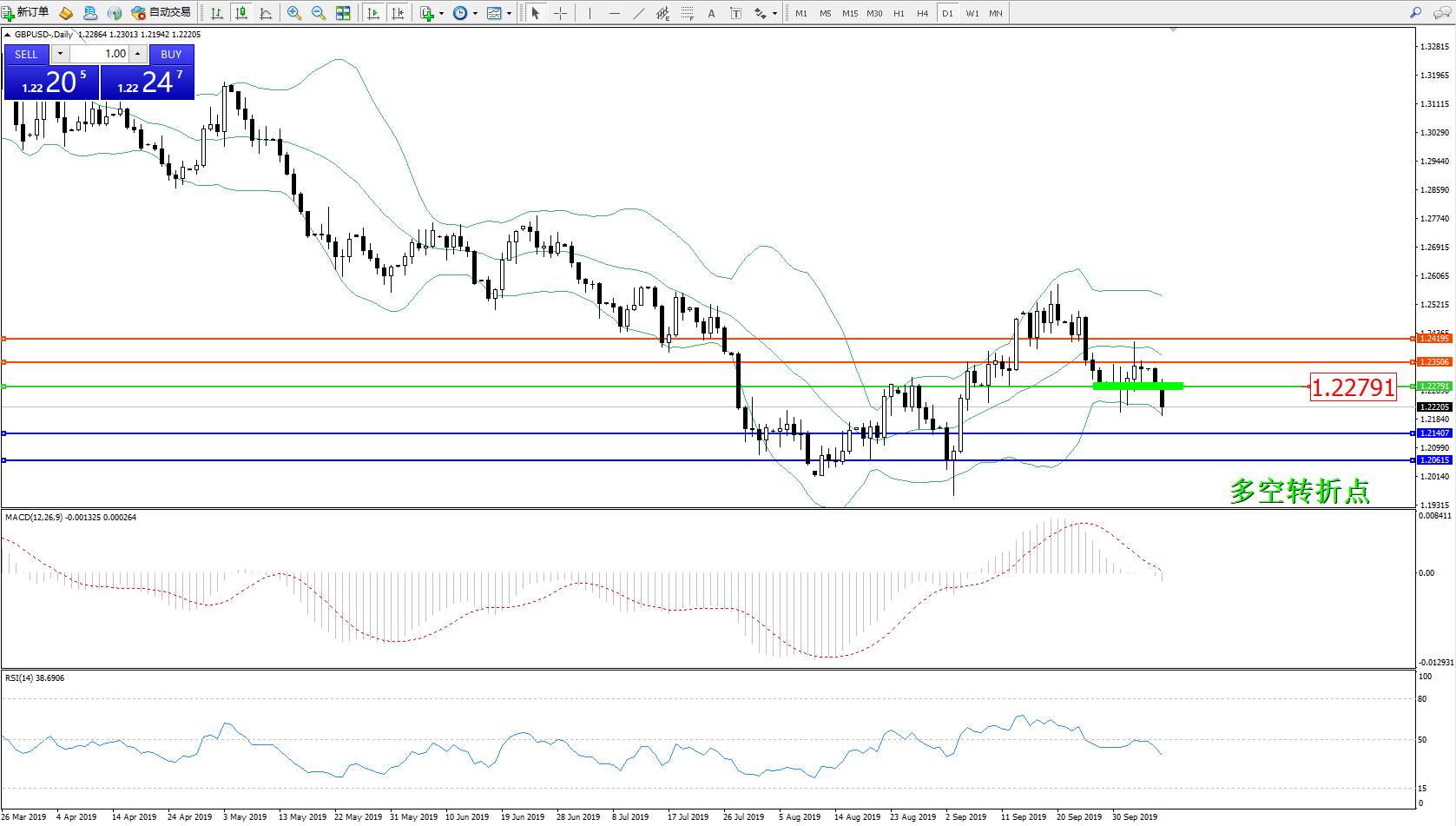The height and width of the screenshot is (826, 1456).
Task: Zoom out of the chart
Action: click(x=319, y=13)
